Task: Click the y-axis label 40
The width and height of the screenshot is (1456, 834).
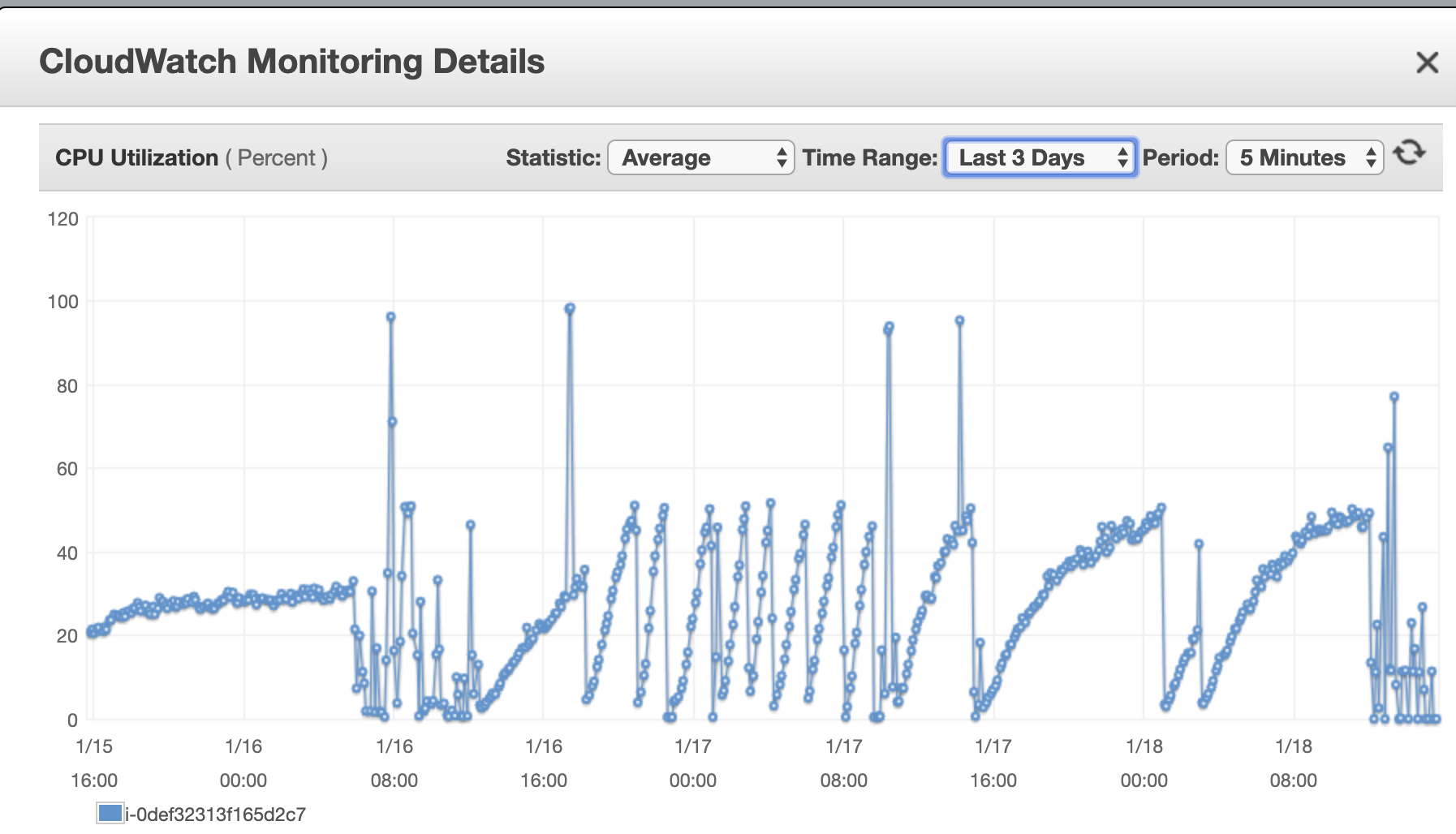Action: [x=67, y=553]
